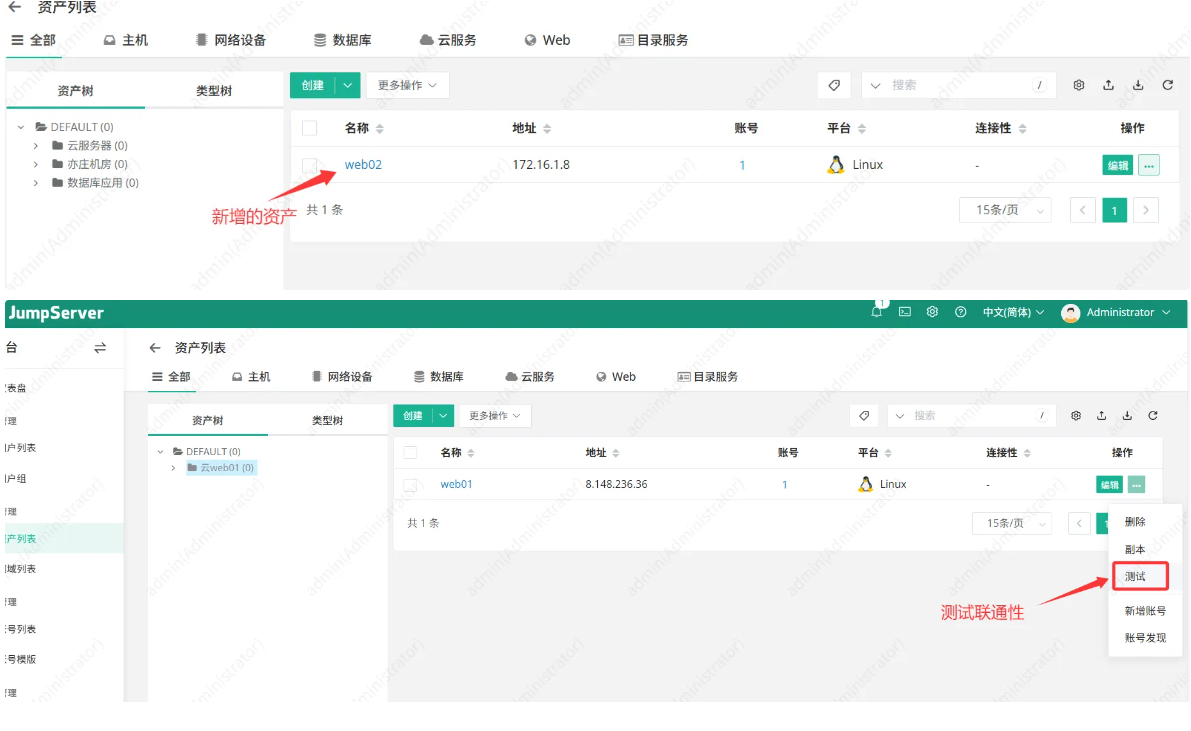Click the help question mark icon in the header
Screen dimensions: 1191x731
coord(960,312)
